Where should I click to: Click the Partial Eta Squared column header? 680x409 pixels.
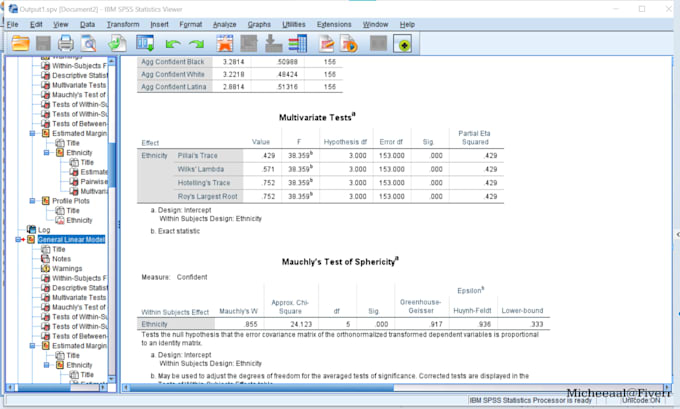(475, 137)
